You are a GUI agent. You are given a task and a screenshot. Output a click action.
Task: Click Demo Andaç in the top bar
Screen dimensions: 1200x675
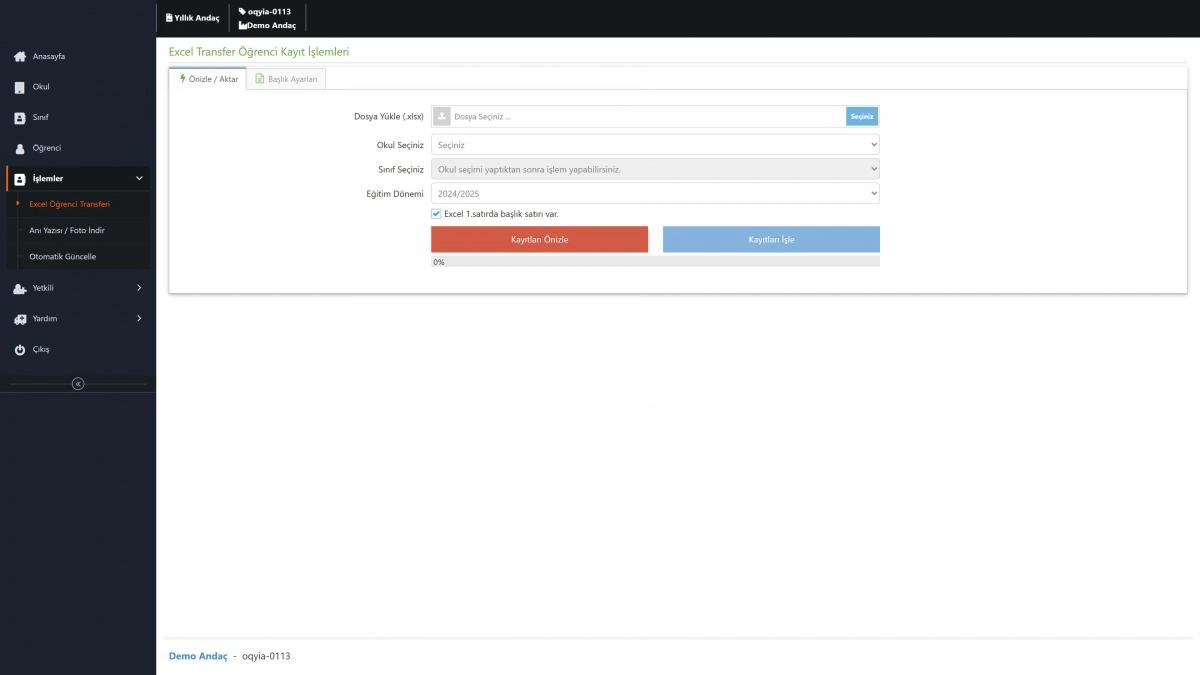point(272,25)
